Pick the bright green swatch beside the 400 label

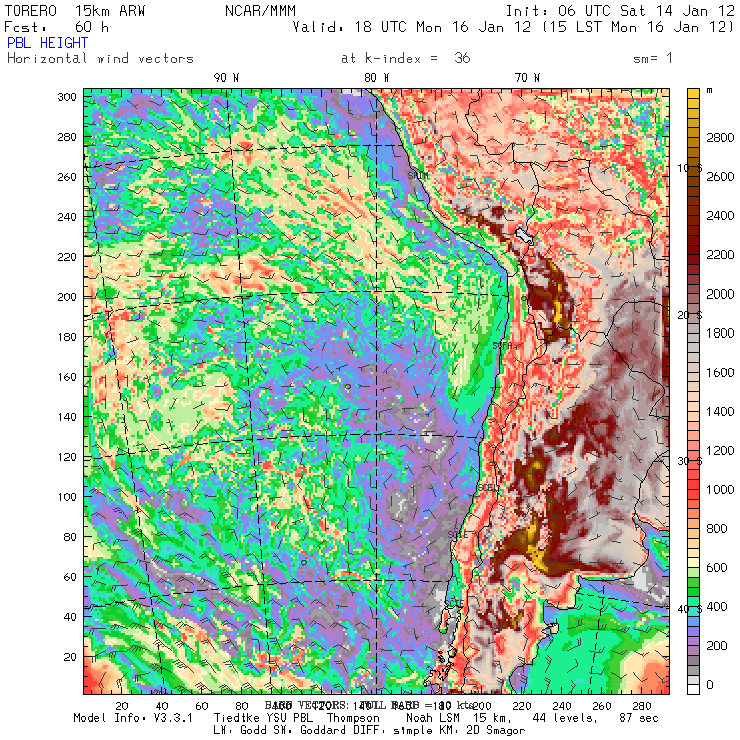693,602
